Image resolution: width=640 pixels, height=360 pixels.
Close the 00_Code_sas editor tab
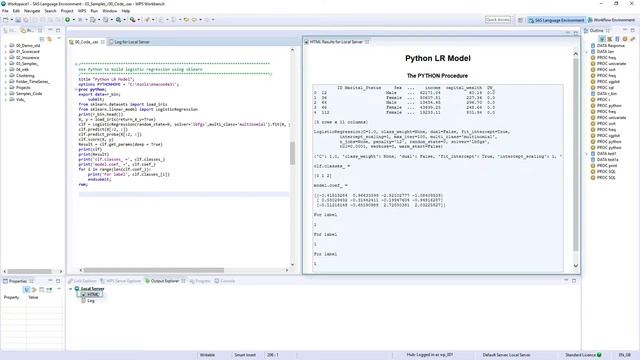click(x=102, y=42)
